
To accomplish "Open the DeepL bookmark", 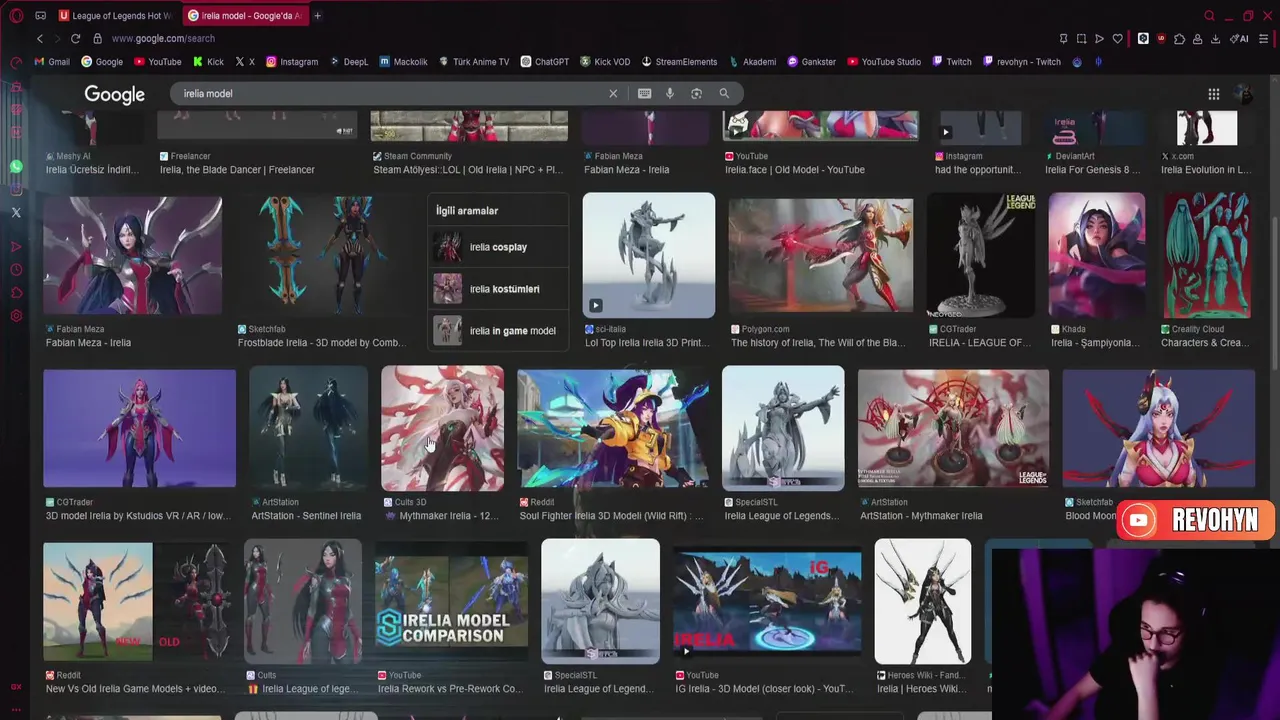I will click(349, 62).
